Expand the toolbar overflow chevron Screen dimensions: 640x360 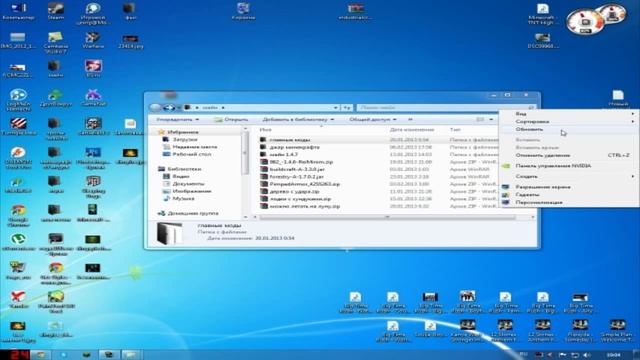410,120
